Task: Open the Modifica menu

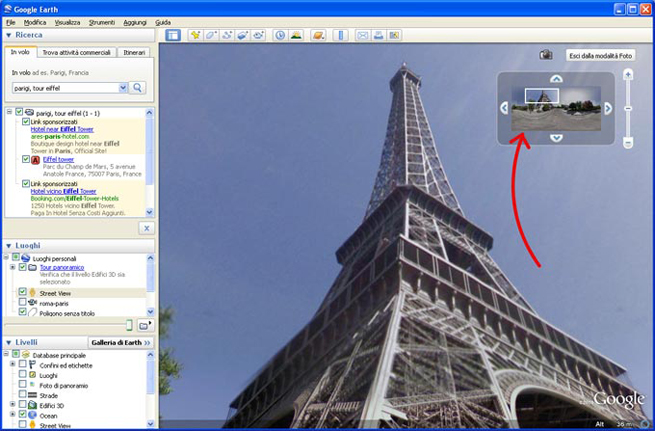Action: click(x=35, y=23)
